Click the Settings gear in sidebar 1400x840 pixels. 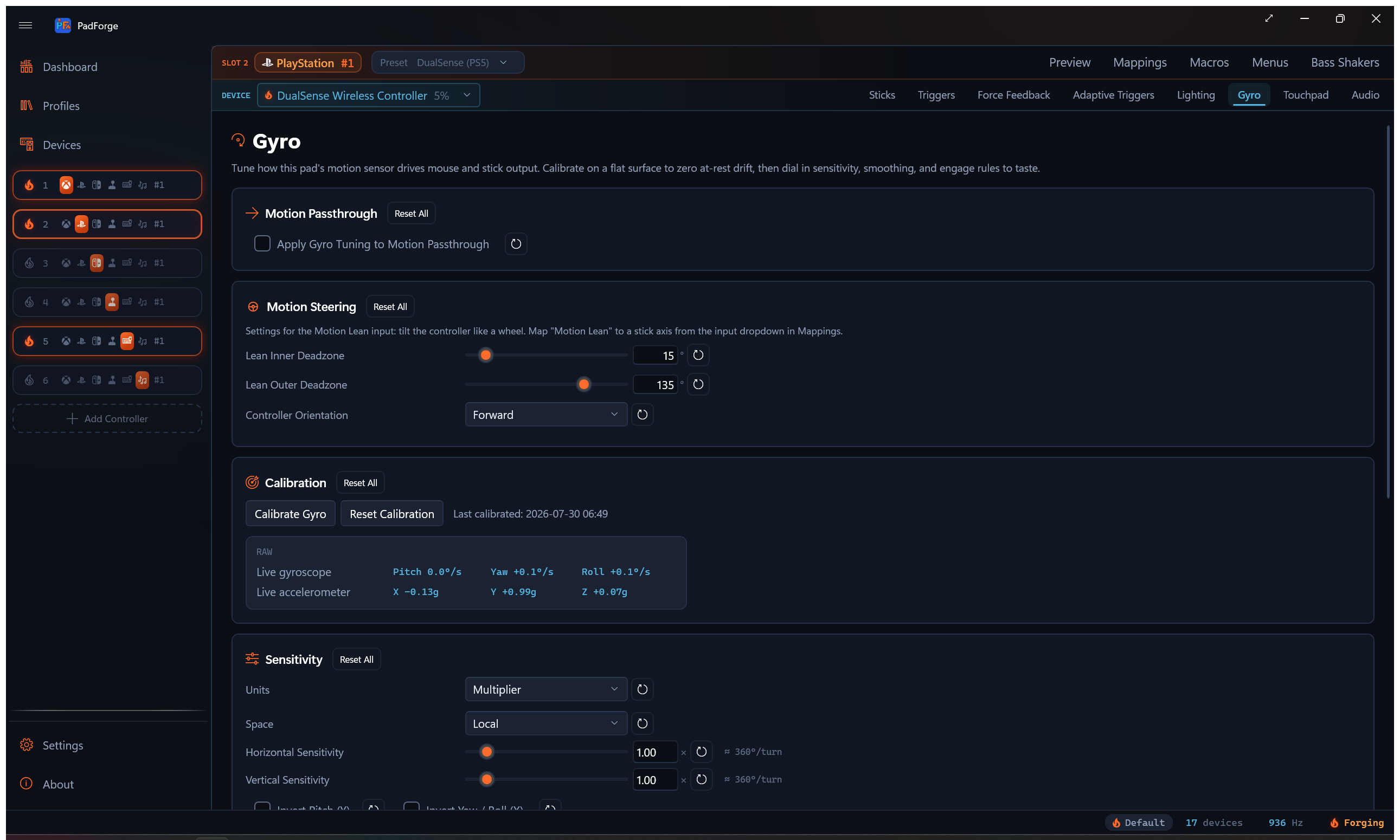[27, 745]
